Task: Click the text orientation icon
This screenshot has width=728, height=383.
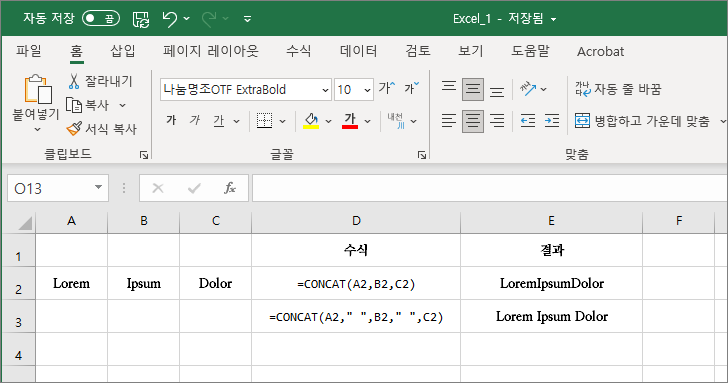Action: click(527, 88)
